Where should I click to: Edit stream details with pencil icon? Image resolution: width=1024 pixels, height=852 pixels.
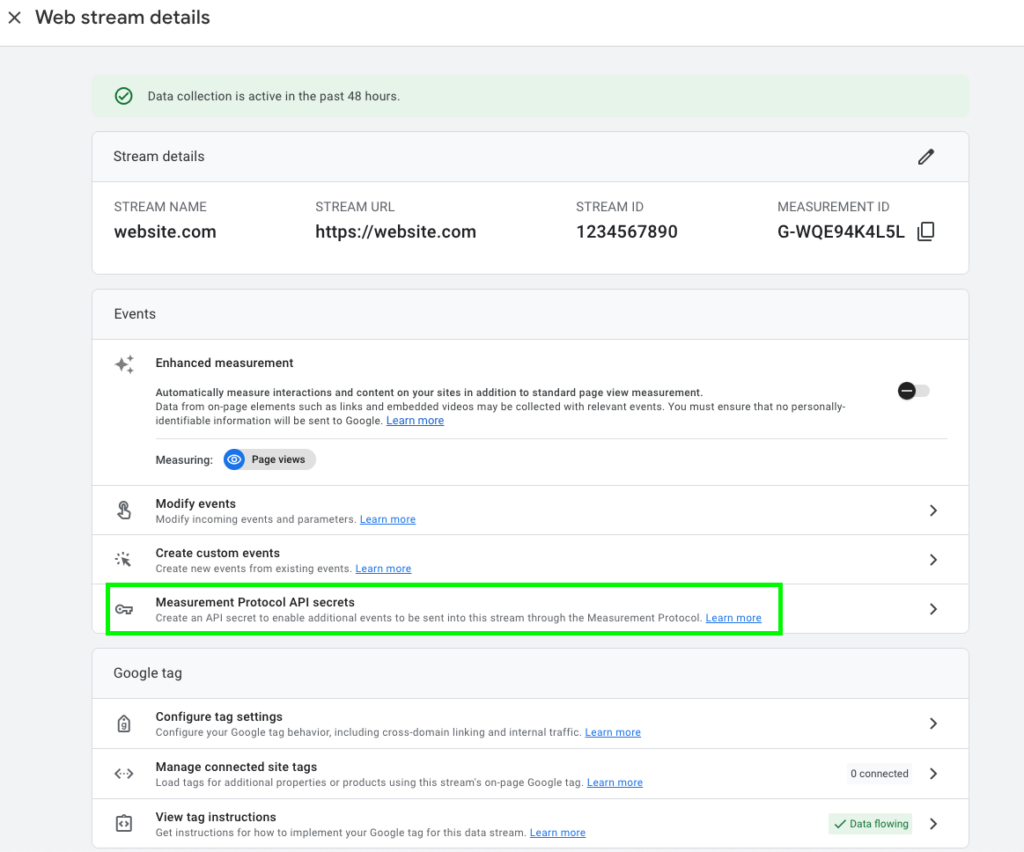click(925, 157)
